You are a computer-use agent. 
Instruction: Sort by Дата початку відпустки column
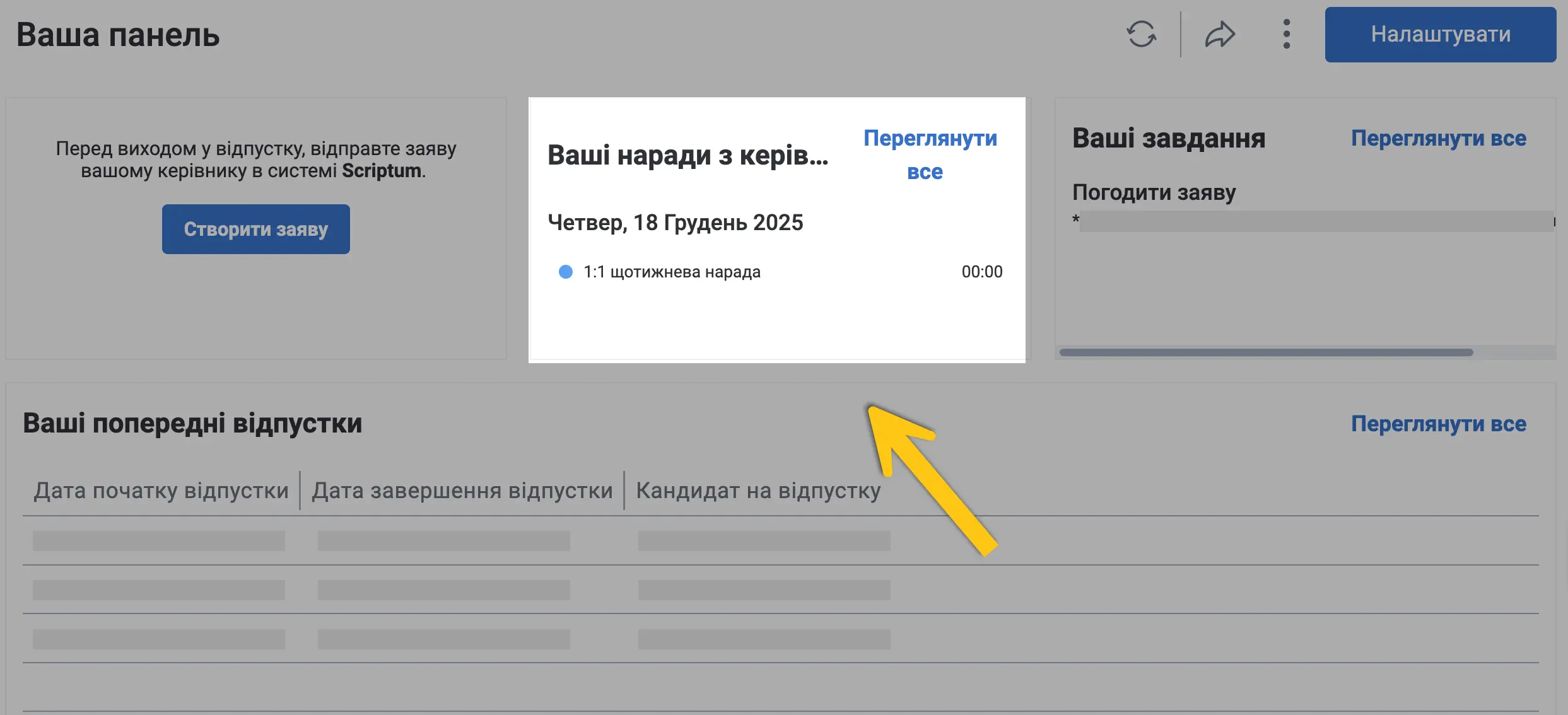pos(161,491)
